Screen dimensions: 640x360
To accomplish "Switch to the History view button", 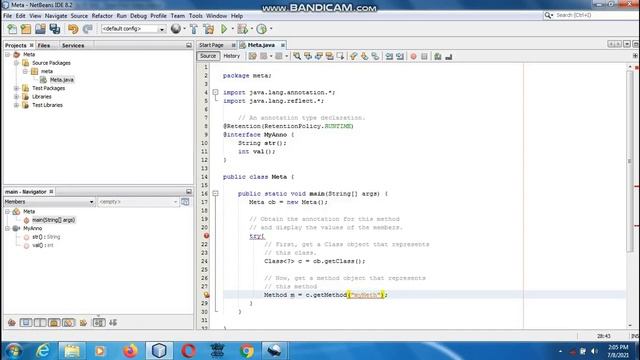I will click(x=232, y=56).
